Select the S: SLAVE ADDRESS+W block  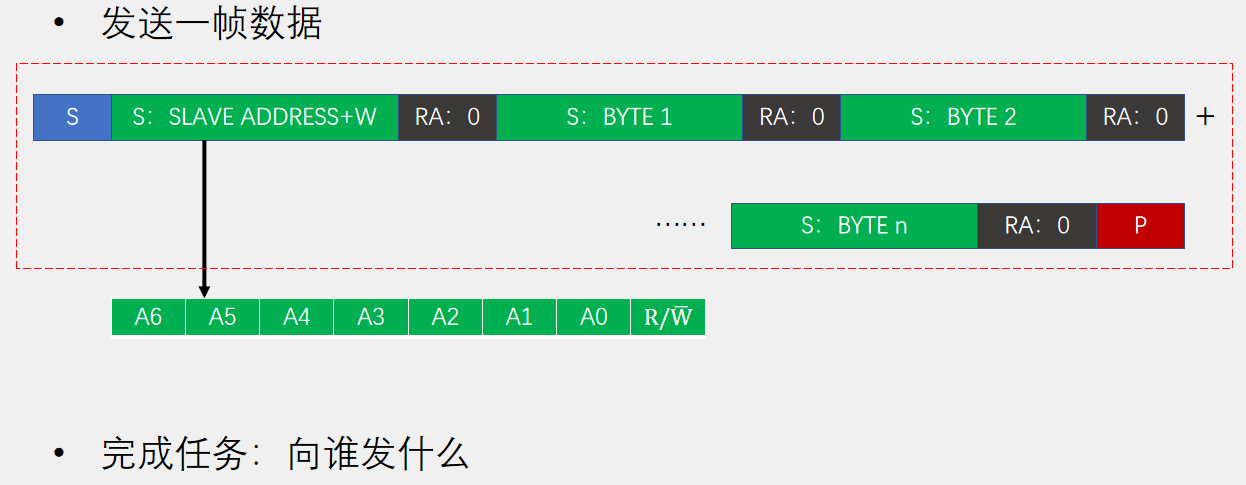click(x=255, y=117)
